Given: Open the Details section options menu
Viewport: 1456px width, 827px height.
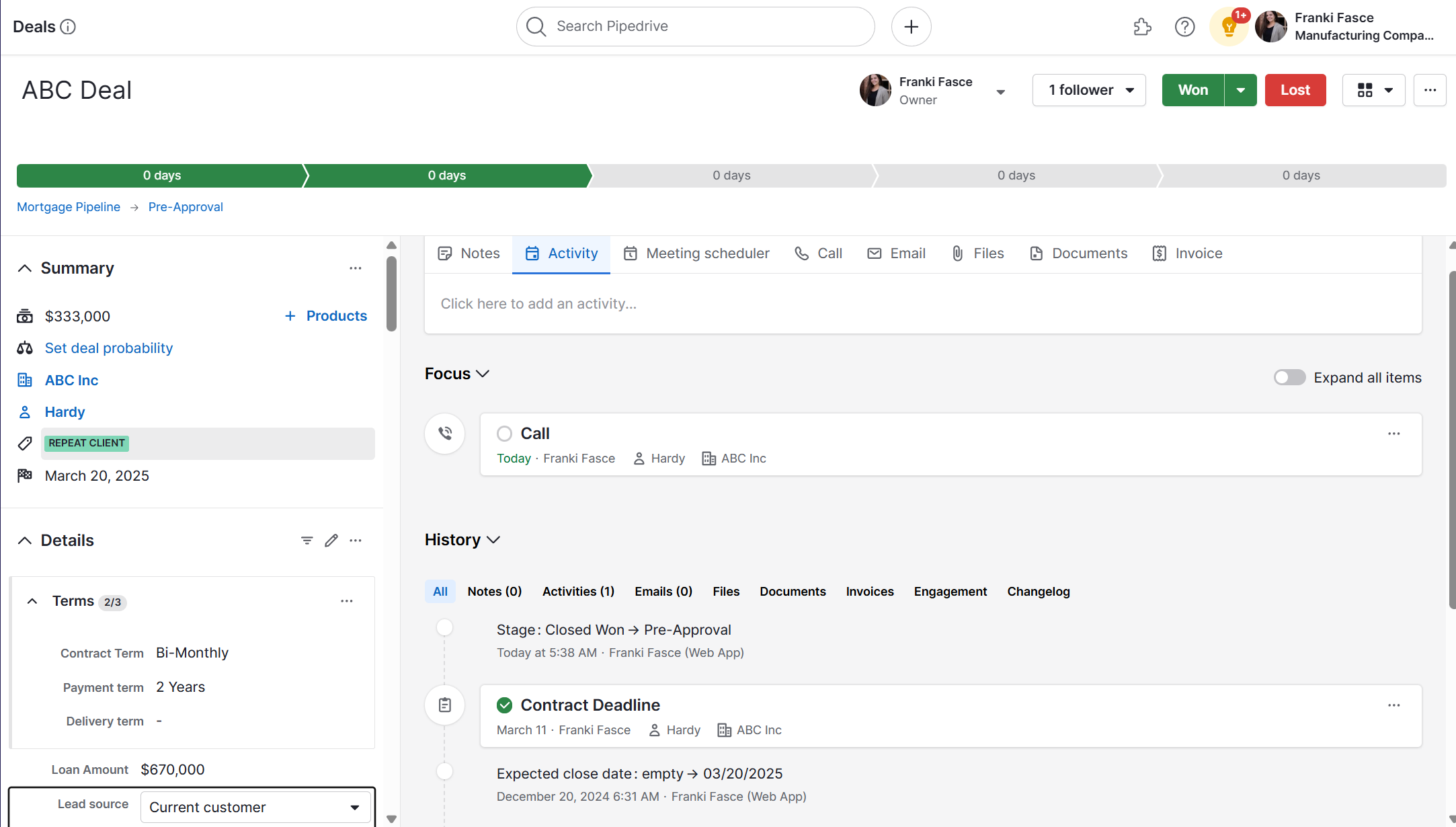Looking at the screenshot, I should coord(356,541).
